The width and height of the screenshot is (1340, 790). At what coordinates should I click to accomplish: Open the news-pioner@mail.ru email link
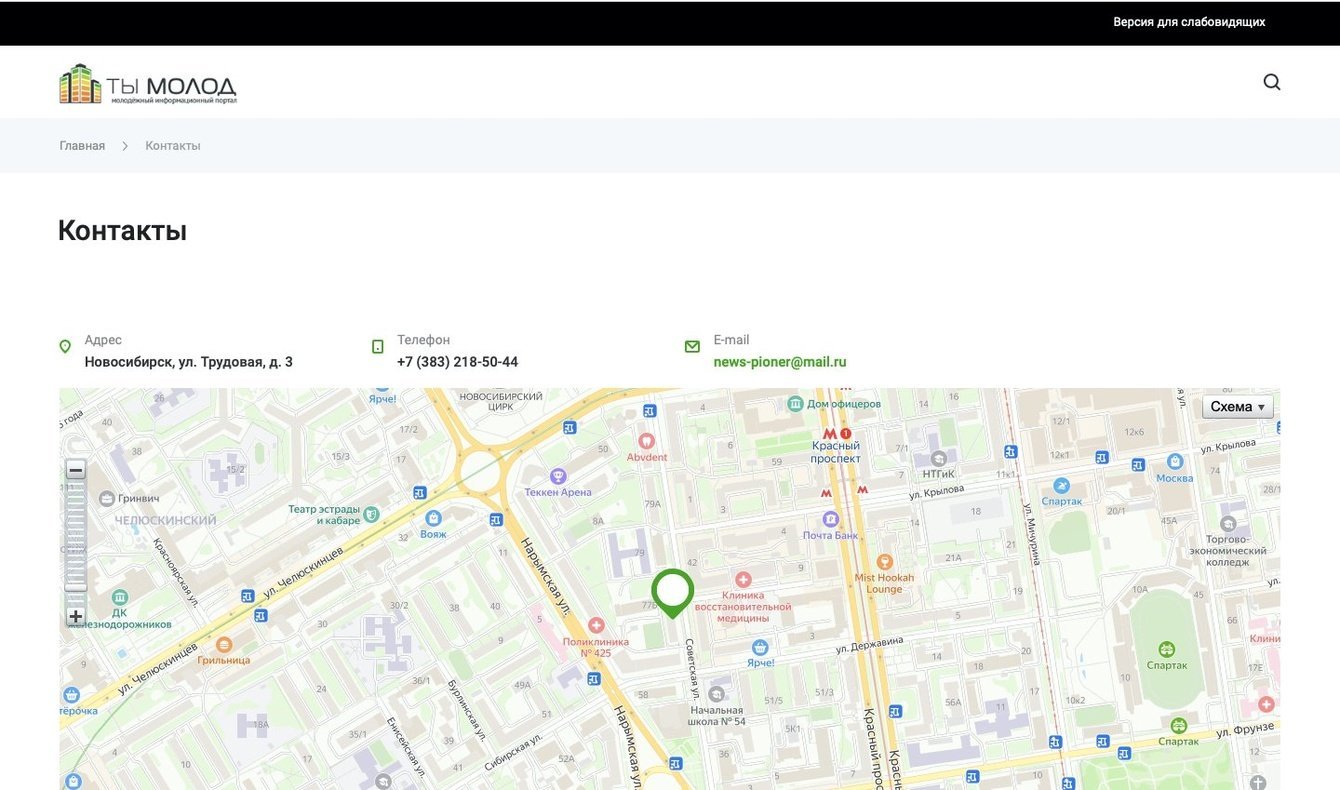coord(780,362)
